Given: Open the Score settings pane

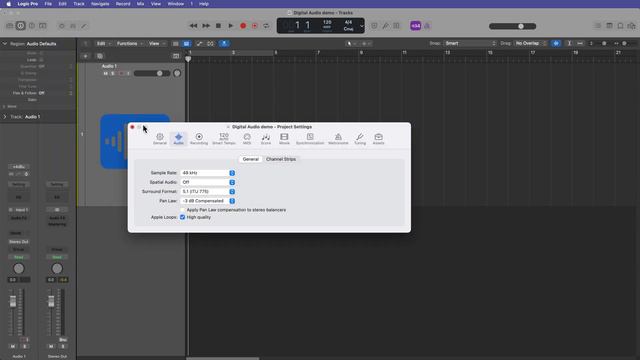Looking at the screenshot, I should coord(266,139).
